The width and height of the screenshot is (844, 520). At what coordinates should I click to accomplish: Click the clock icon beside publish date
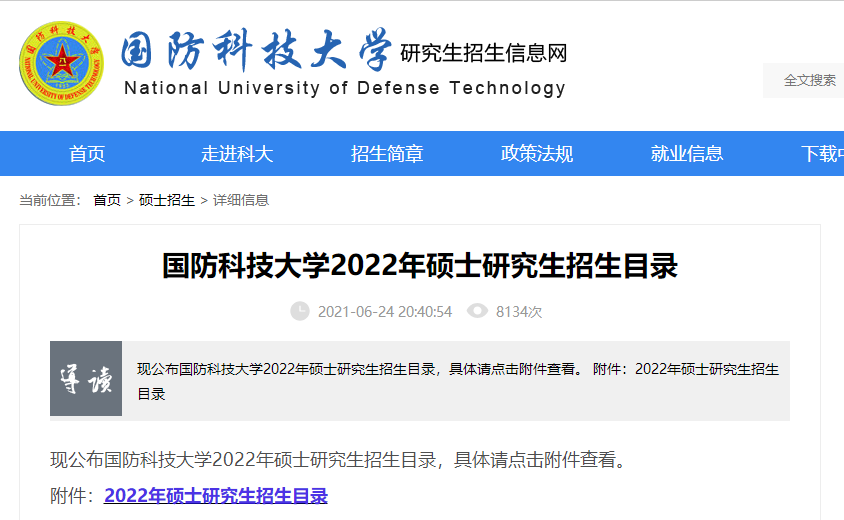(300, 311)
